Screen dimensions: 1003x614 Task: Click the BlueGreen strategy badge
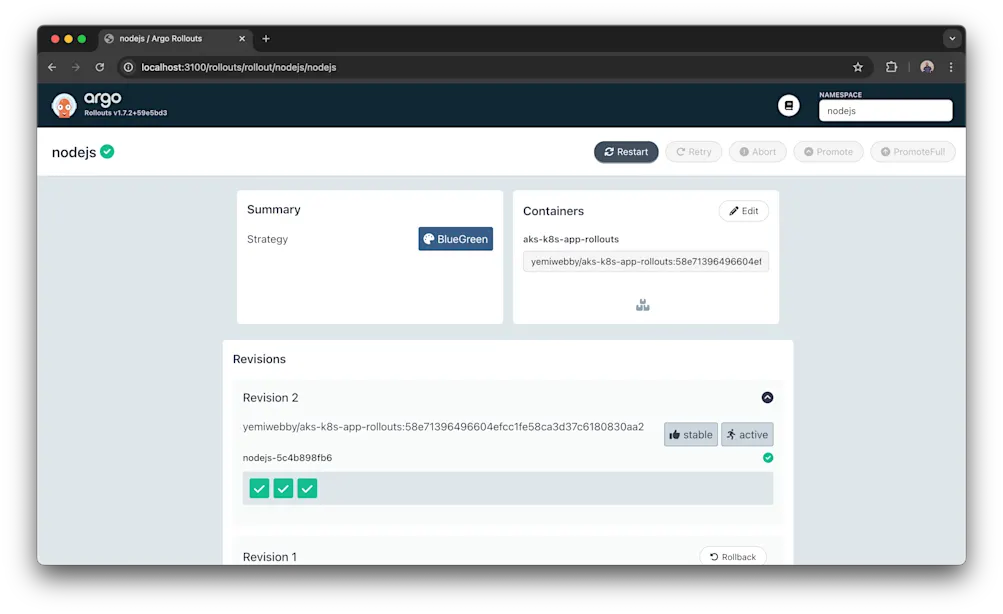(x=455, y=239)
